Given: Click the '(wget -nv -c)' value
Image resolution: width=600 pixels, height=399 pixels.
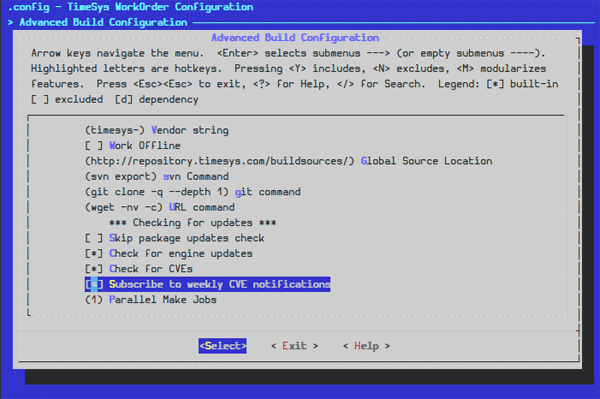Looking at the screenshot, I should (x=124, y=207).
